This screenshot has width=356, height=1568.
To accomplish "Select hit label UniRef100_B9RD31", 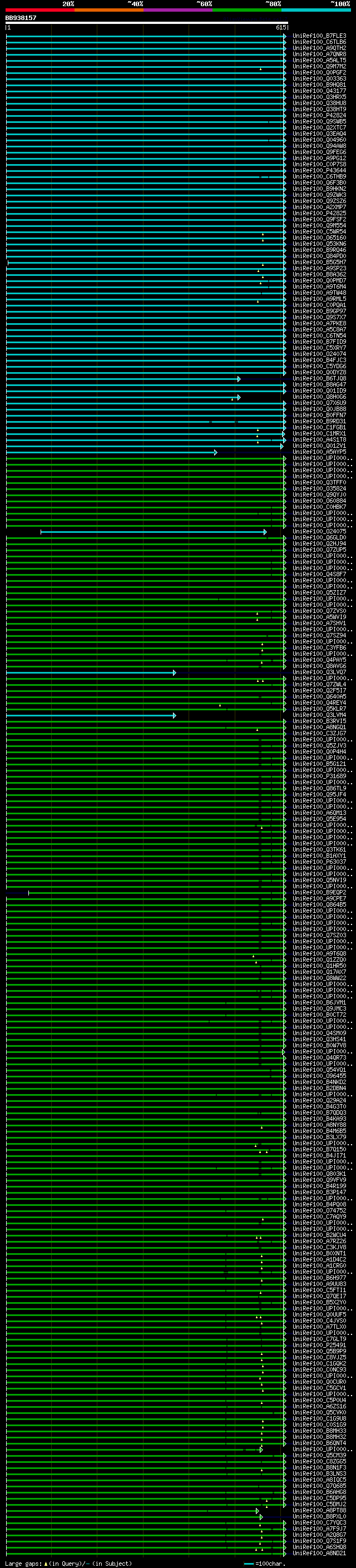I will coord(319,421).
